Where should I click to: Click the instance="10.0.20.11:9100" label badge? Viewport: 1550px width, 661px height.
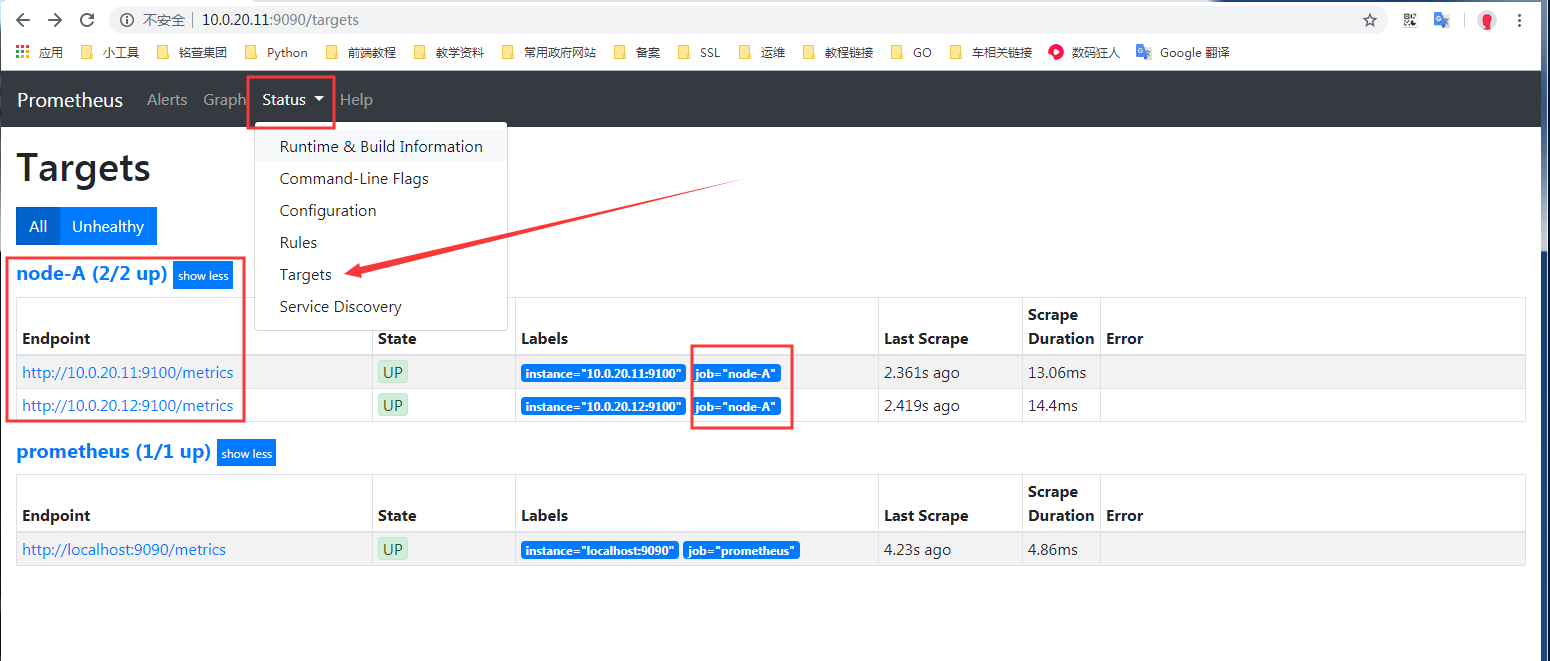[603, 374]
